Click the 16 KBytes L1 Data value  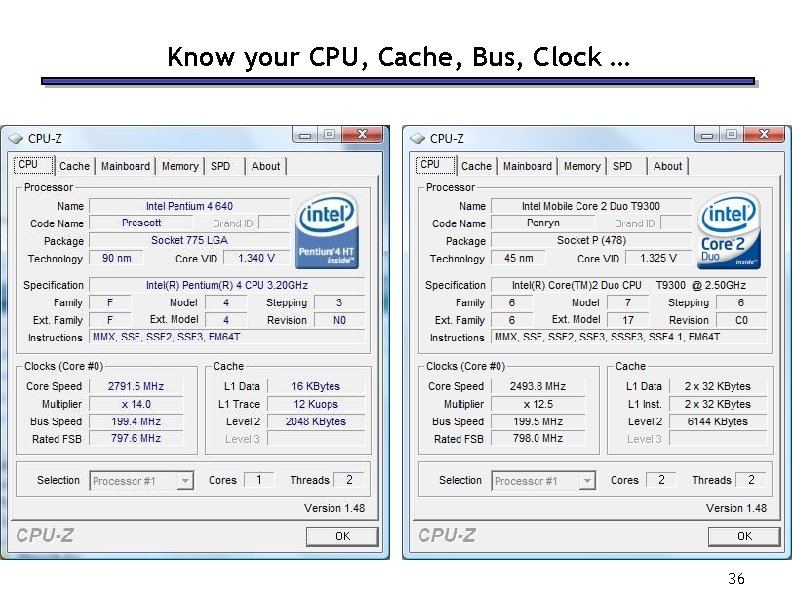point(316,386)
